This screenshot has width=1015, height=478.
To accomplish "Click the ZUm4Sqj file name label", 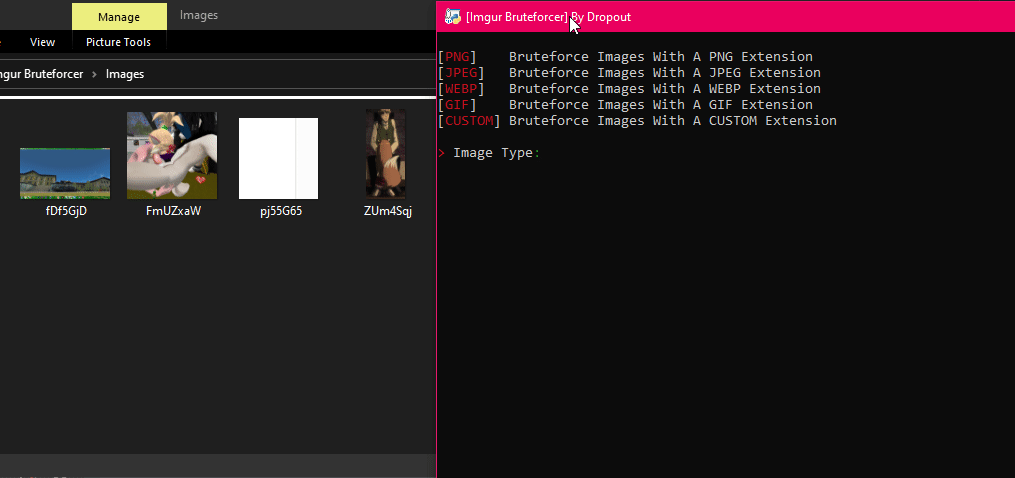I will coord(388,211).
